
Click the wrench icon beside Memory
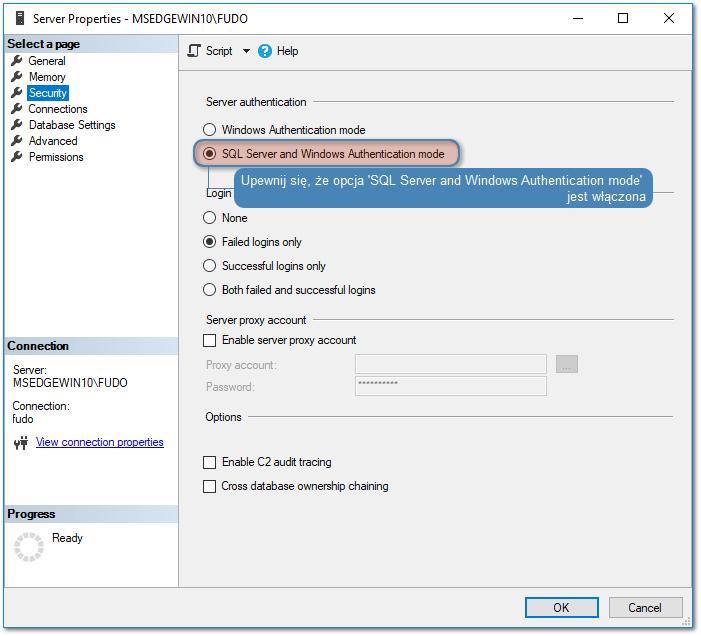point(17,76)
